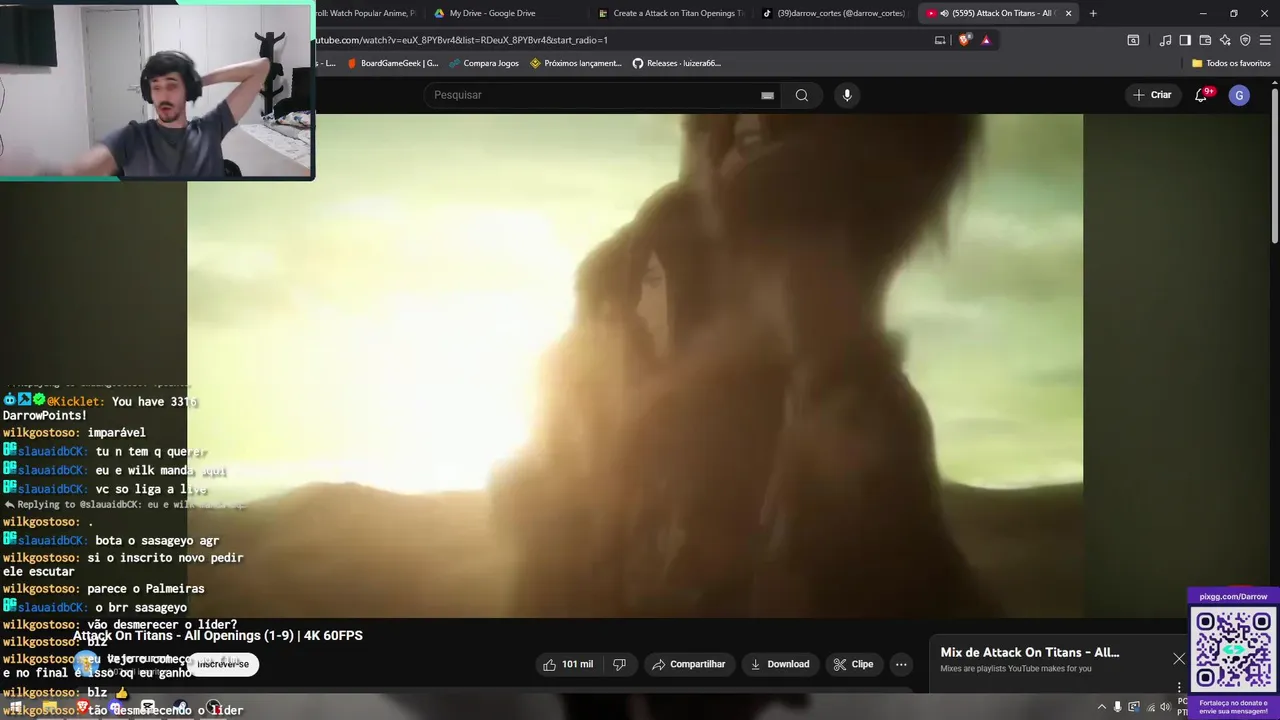Open the system tray volume icon
The image size is (1280, 720).
click(1164, 707)
